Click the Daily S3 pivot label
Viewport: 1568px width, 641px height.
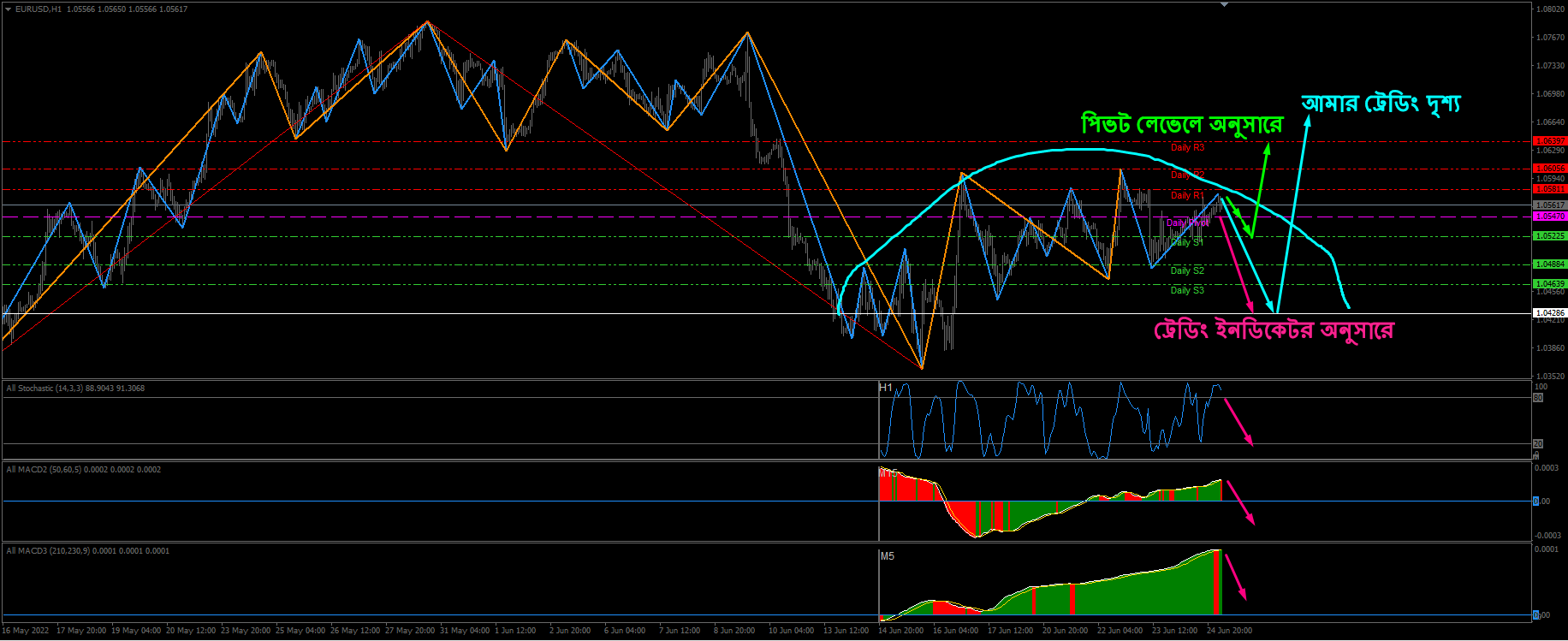(x=1187, y=290)
